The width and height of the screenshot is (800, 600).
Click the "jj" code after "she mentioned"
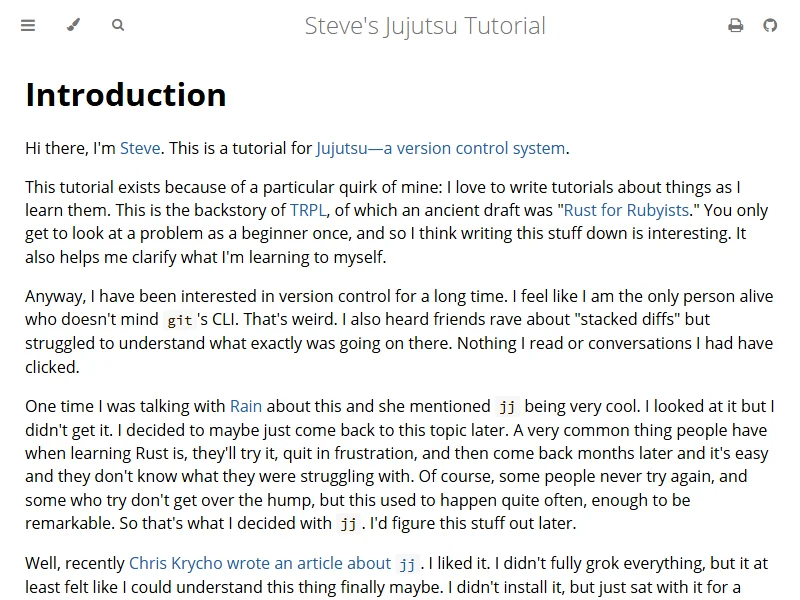coord(508,407)
